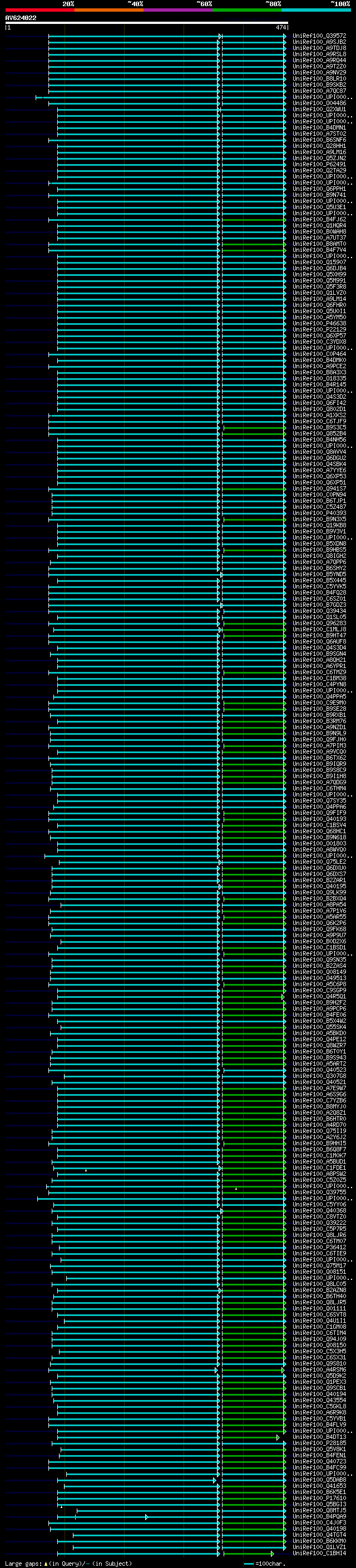The image size is (356, 1568).
Task: Select the label UniRef100_Q43554
Action: point(319,1400)
